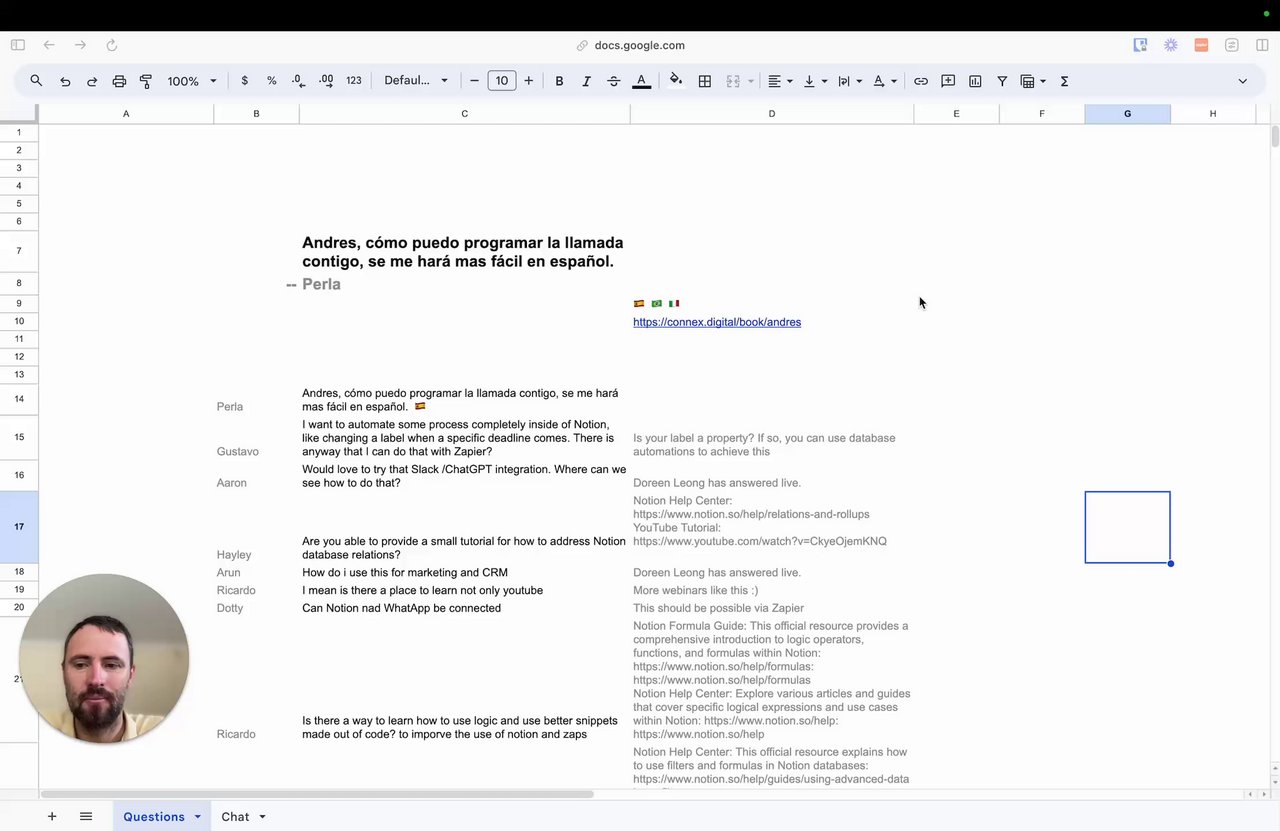Select the Paint format tool
1280x831 pixels.
click(x=146, y=81)
